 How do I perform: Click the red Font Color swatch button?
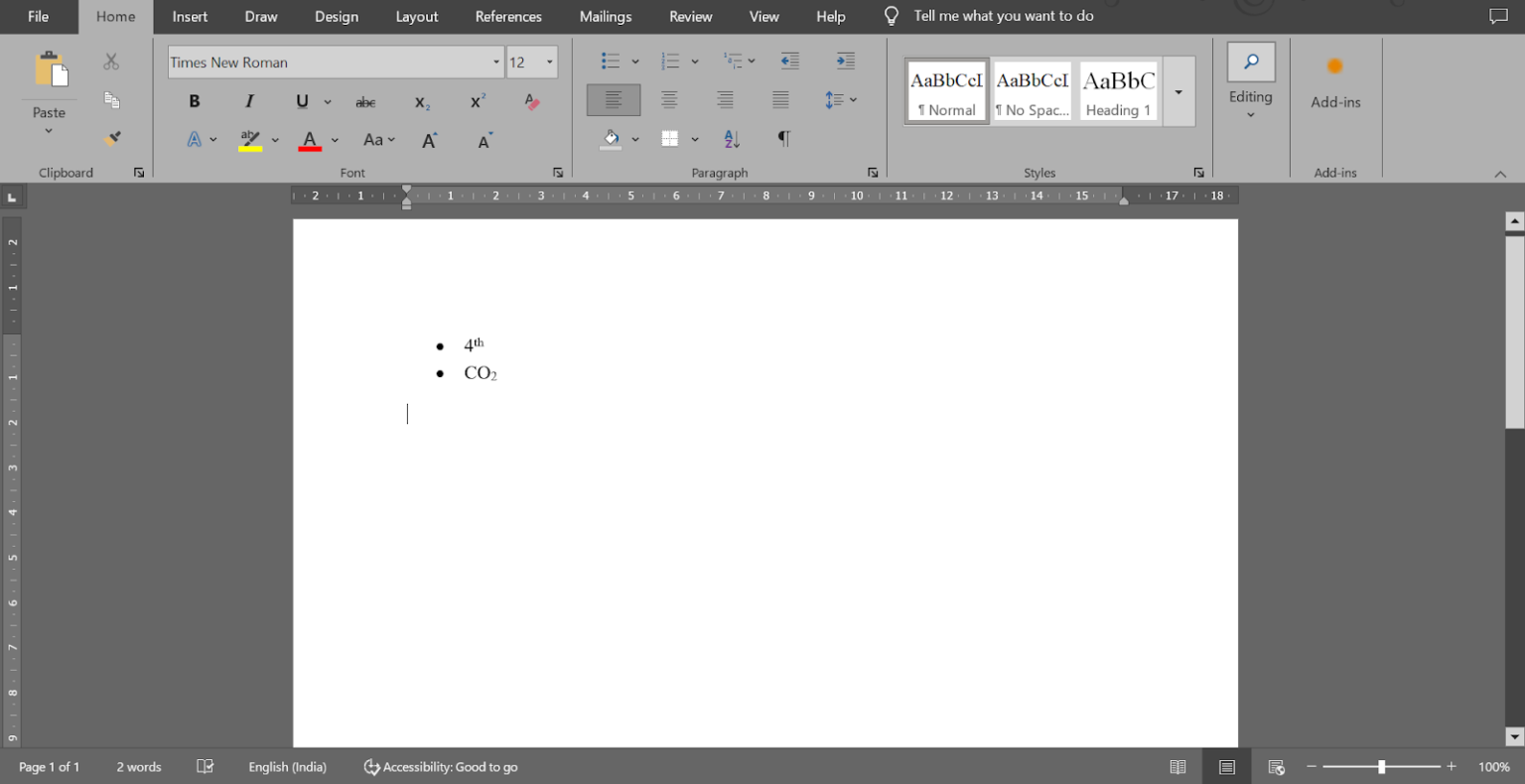pos(310,140)
